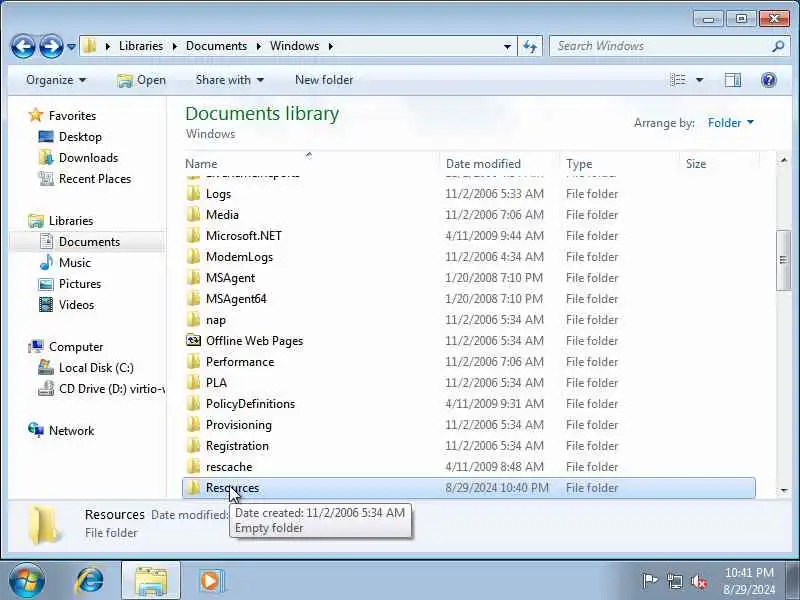Select Libraries in the navigation pane
Viewport: 800px width, 600px height.
coord(71,221)
